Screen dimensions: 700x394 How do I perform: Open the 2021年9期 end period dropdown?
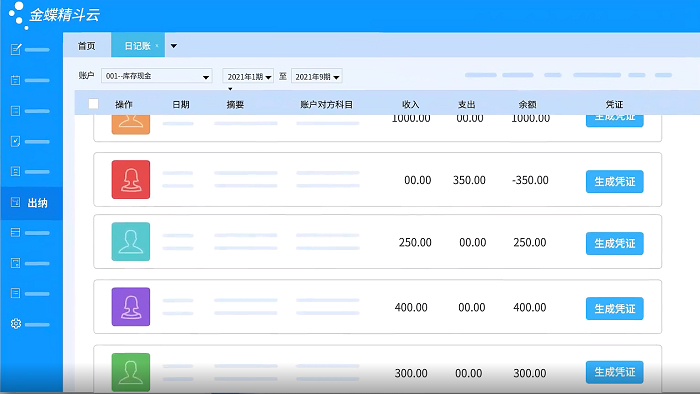point(317,77)
